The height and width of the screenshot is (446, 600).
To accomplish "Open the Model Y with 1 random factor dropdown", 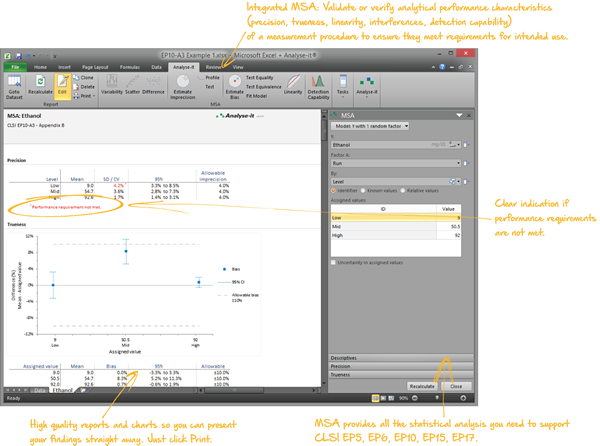I will point(370,126).
